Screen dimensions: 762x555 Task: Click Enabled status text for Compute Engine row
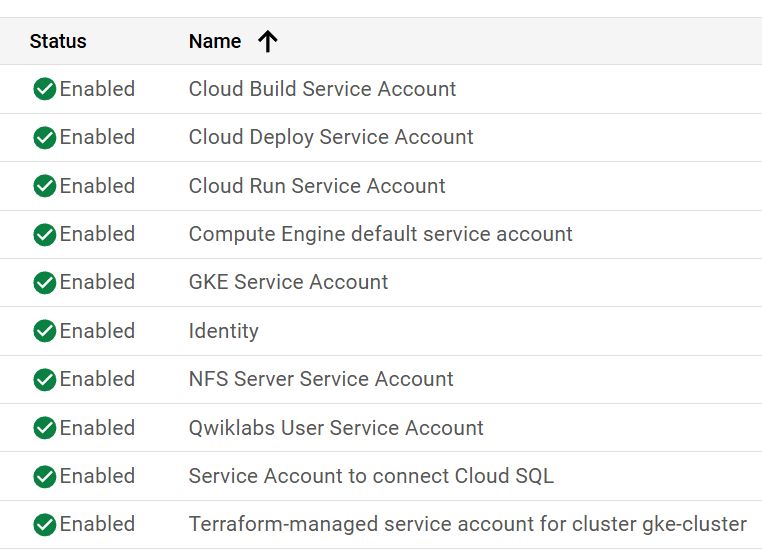97,234
